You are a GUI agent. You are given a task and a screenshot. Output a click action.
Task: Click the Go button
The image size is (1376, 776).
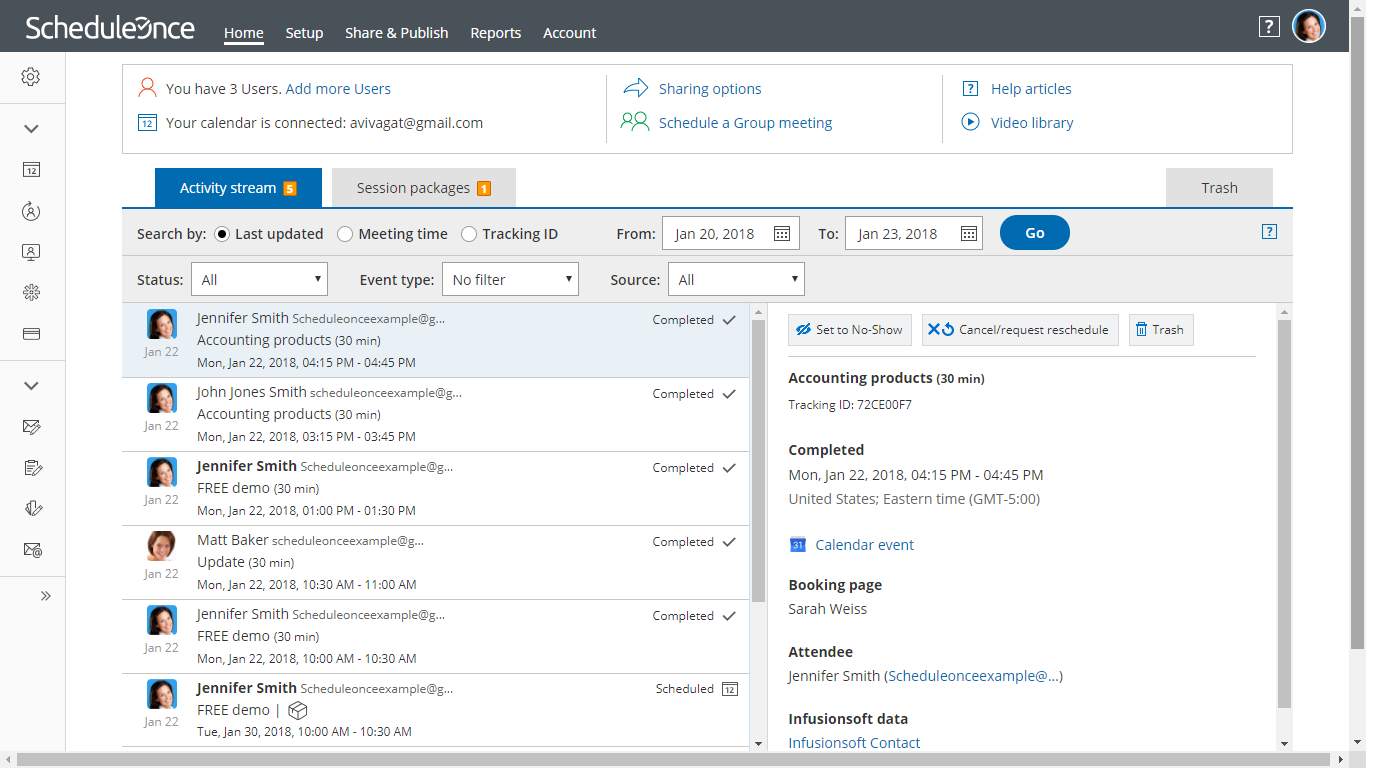click(1035, 233)
